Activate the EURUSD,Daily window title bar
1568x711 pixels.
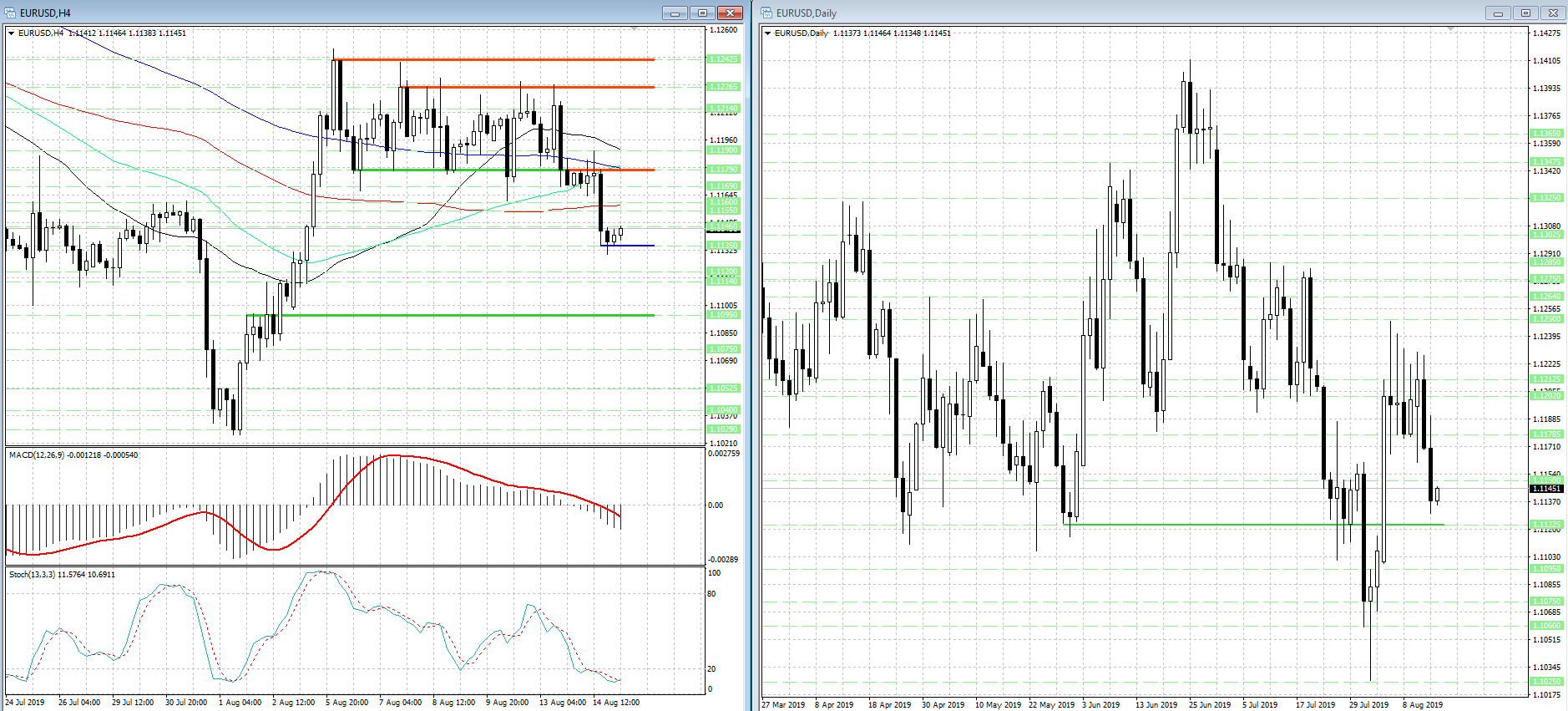[1085, 13]
